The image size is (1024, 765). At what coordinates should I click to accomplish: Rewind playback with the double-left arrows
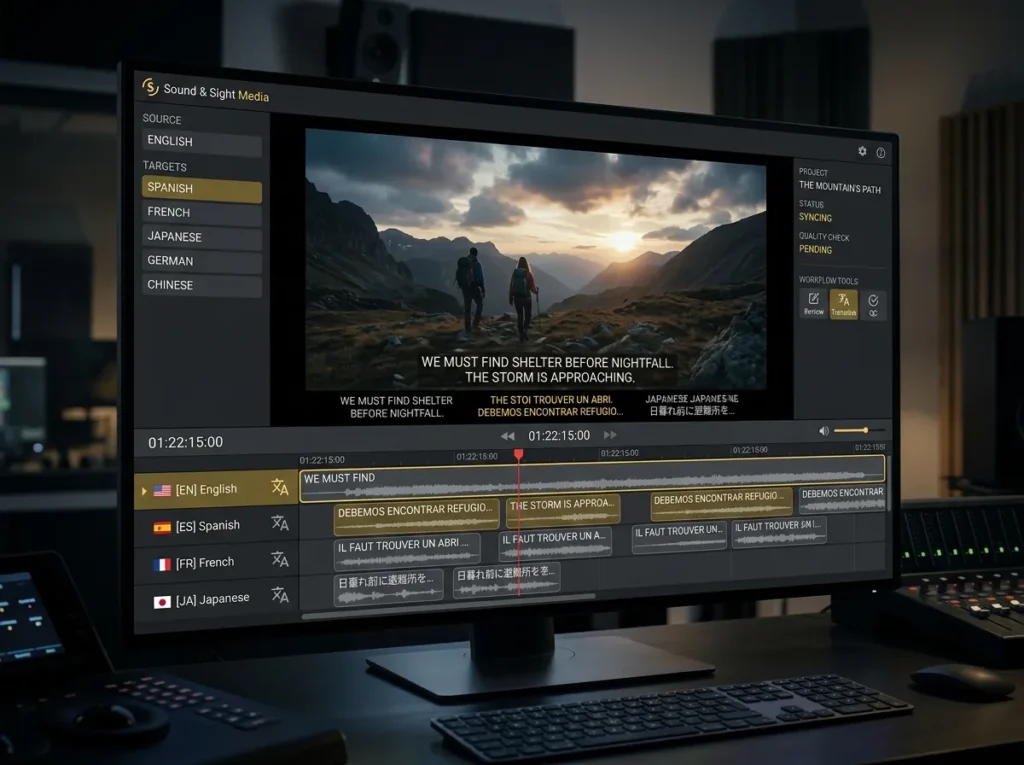tap(507, 436)
